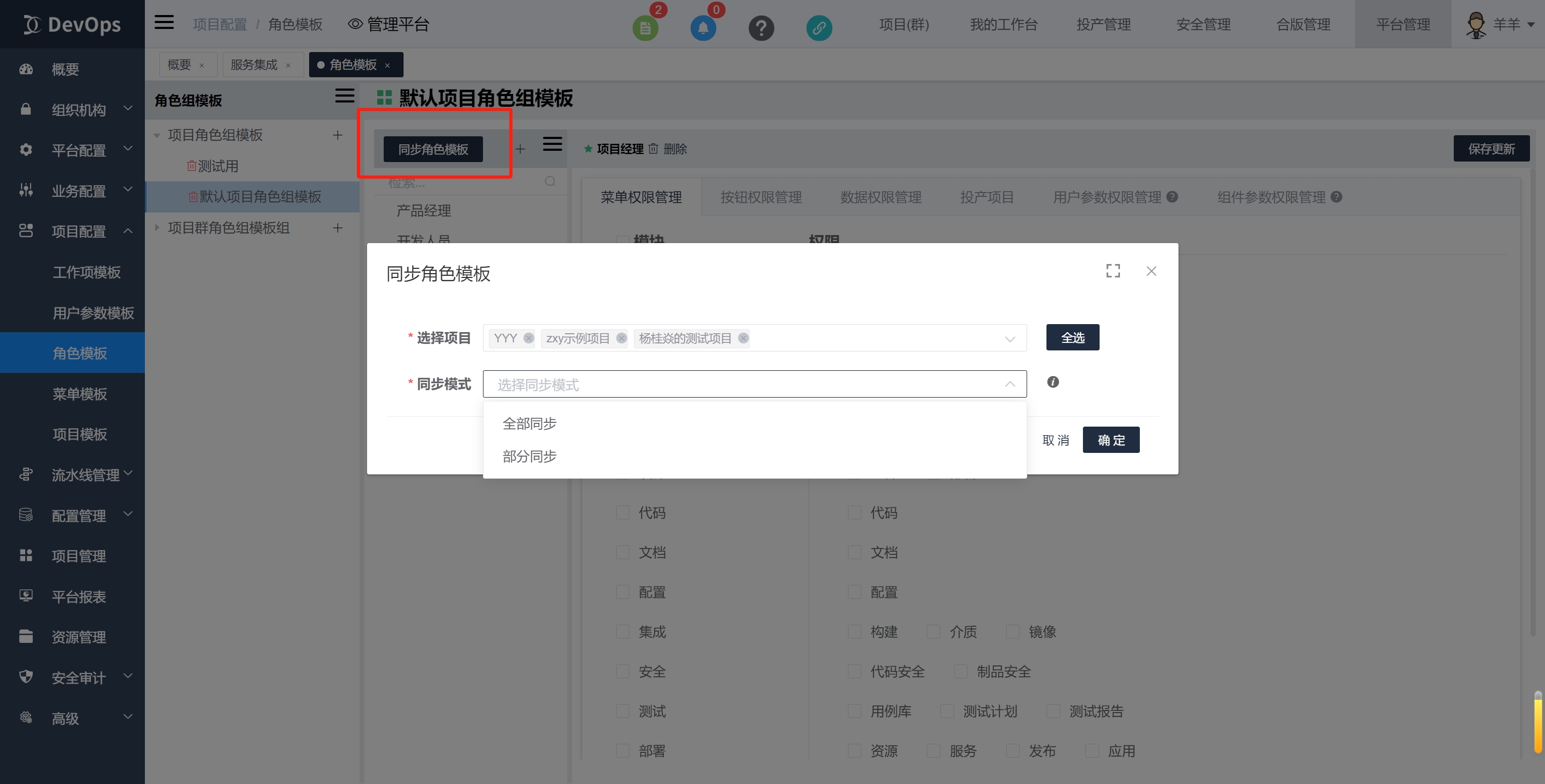Switch to the 按钮权限管理 tab

[760, 197]
